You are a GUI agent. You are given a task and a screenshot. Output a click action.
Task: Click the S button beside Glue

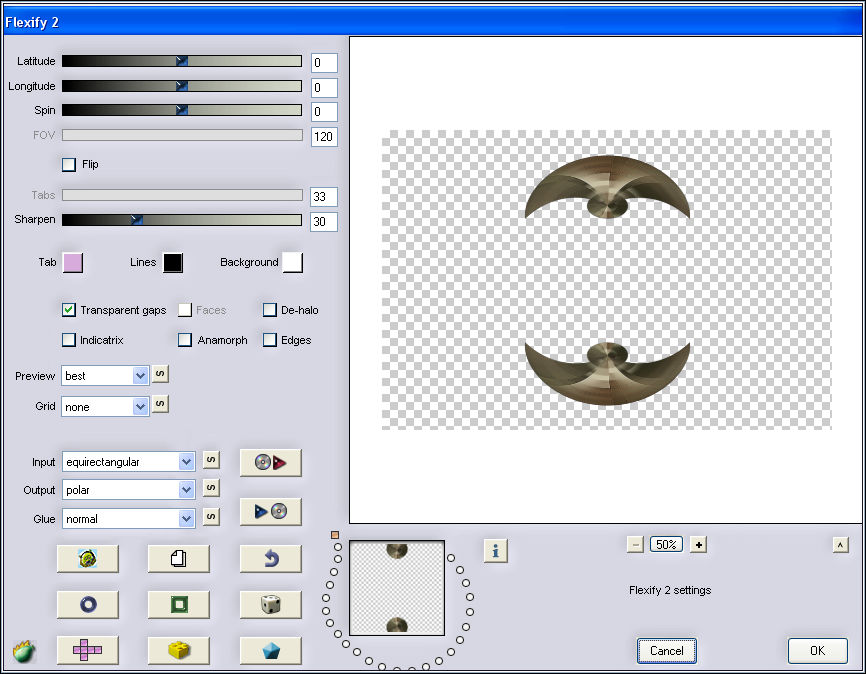[211, 517]
